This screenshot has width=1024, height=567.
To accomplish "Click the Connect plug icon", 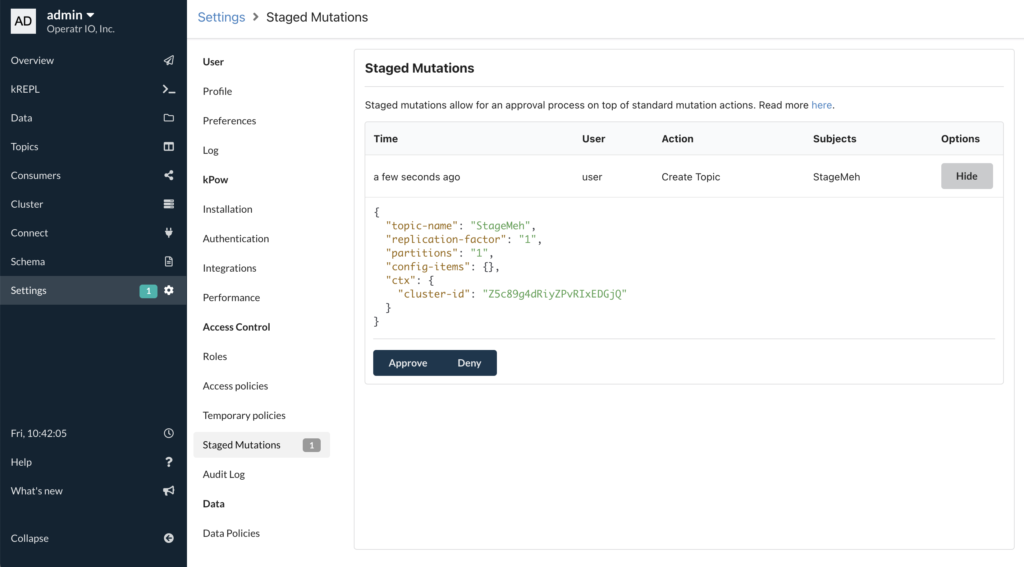I will (168, 233).
